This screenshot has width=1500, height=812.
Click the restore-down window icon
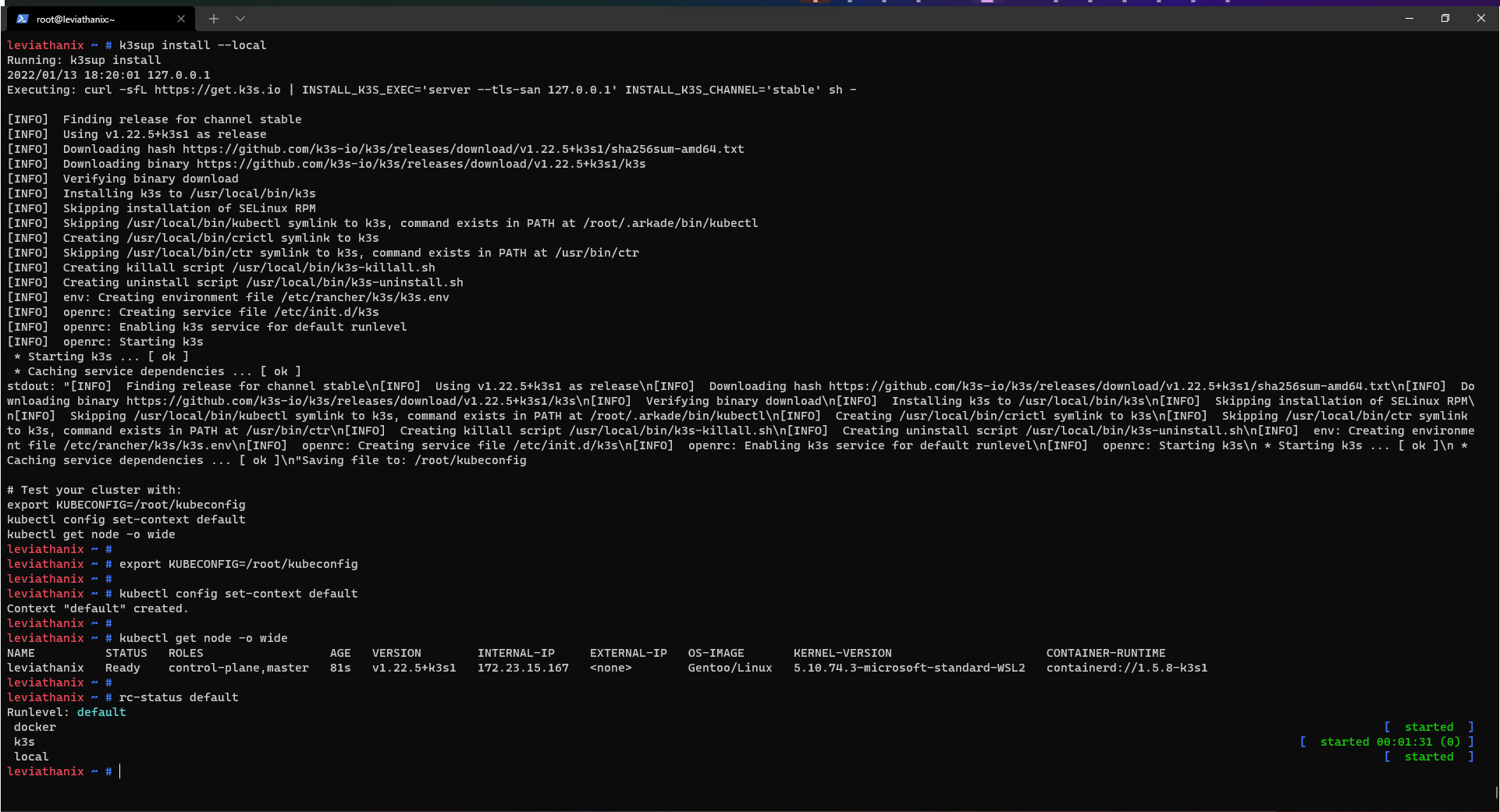(1445, 18)
